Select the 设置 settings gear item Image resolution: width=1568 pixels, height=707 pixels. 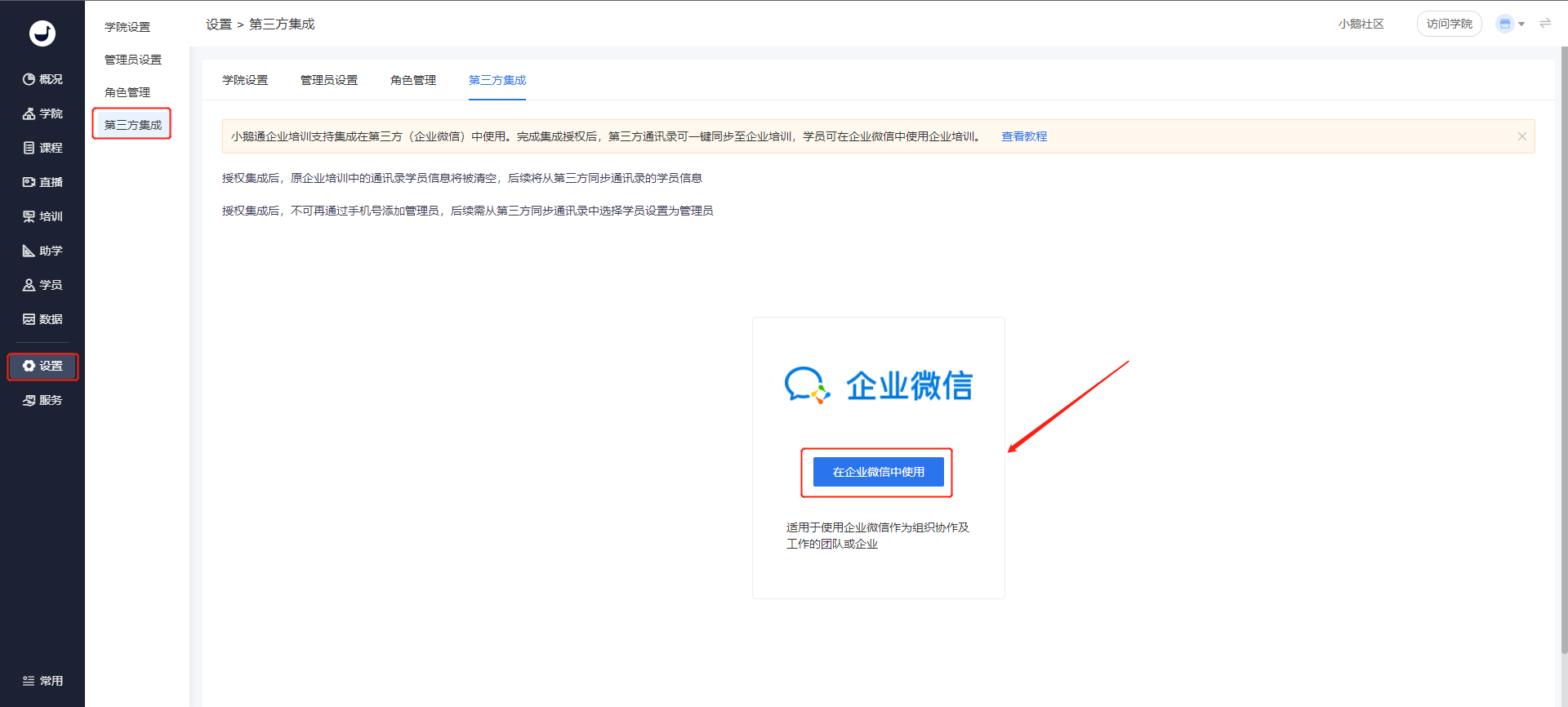coord(42,366)
